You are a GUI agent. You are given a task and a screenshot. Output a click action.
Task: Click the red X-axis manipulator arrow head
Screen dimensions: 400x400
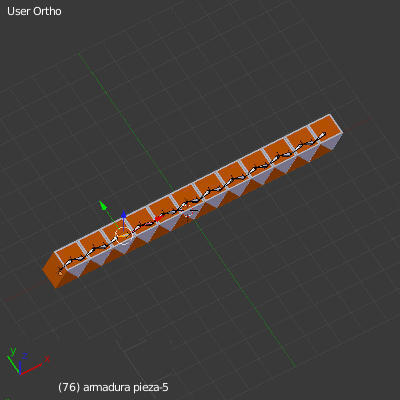tap(158, 219)
